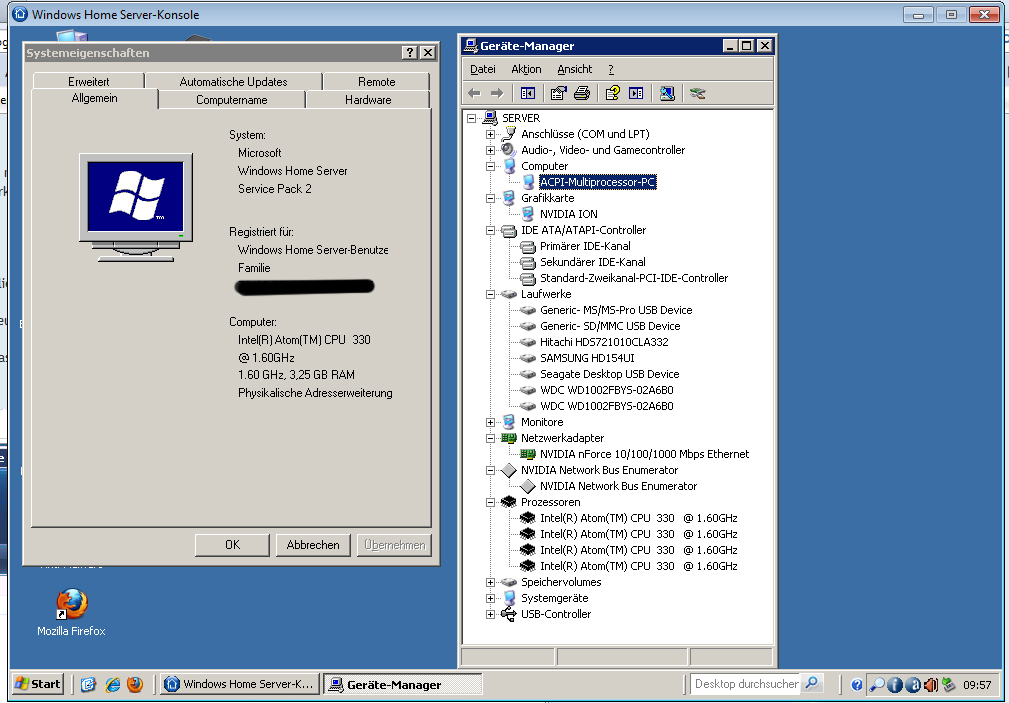The width and height of the screenshot is (1009, 703).
Task: Select ACPI-Multiprocessor-PC entry
Action: click(x=597, y=182)
